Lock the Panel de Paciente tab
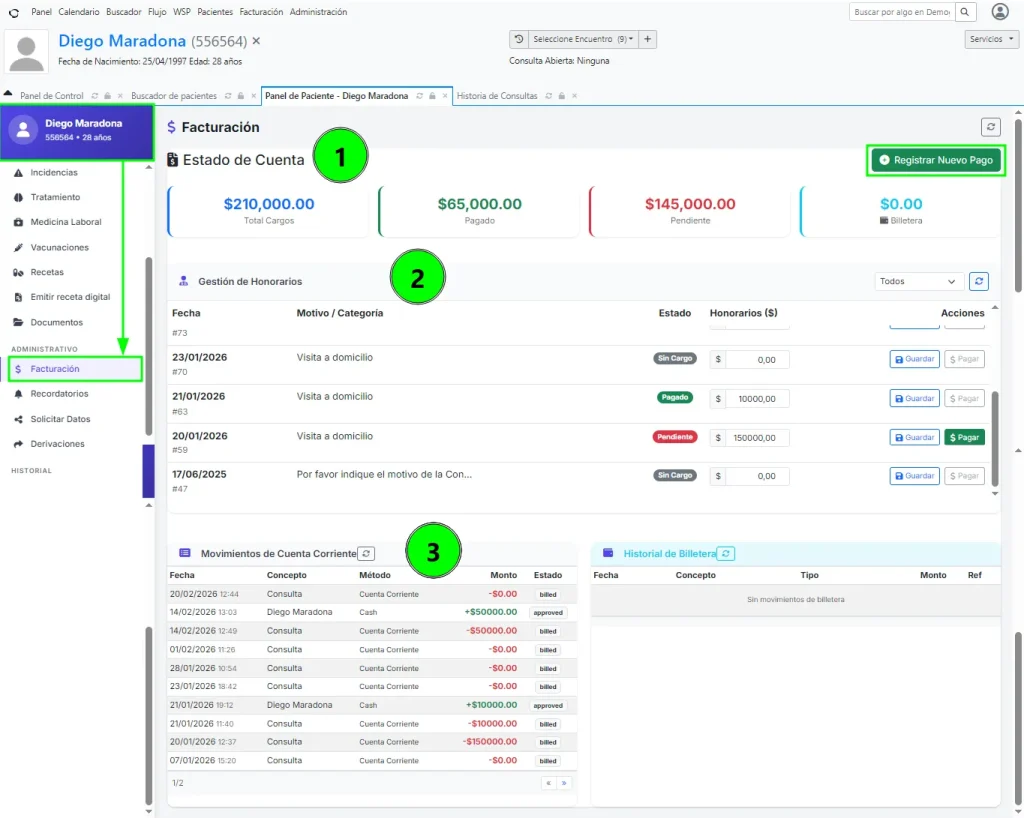This screenshot has height=818, width=1024. tap(432, 96)
